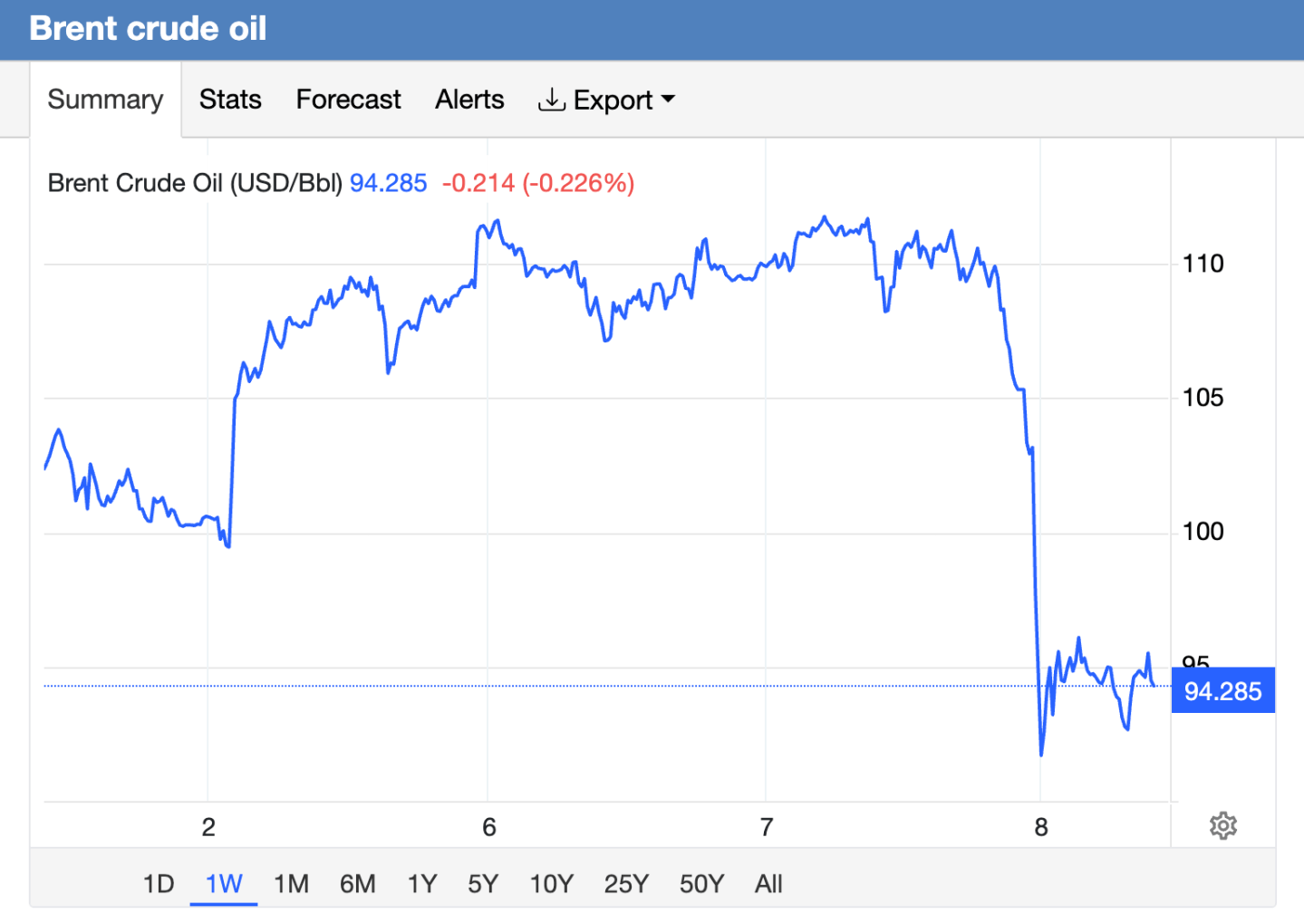This screenshot has width=1304, height=924.
Task: Display the 10Y price range
Action: [551, 883]
